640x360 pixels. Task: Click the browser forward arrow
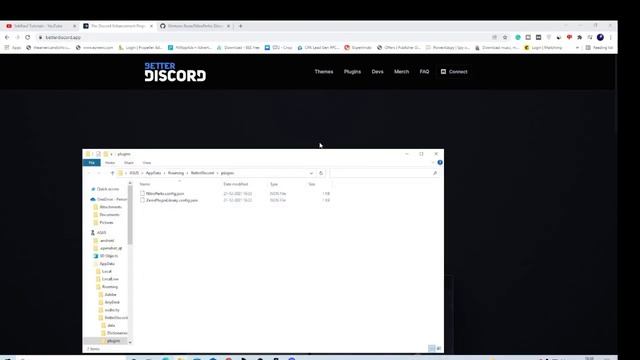pos(18,37)
